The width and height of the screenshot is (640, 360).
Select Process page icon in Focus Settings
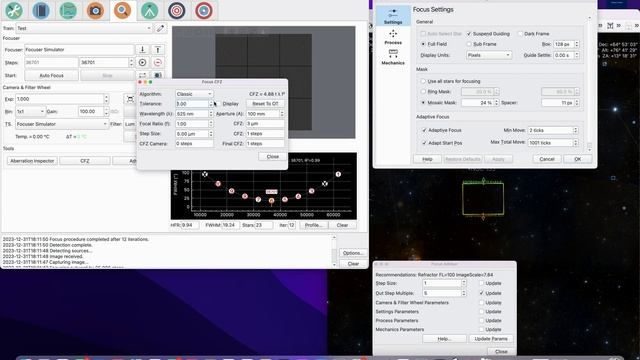click(393, 37)
